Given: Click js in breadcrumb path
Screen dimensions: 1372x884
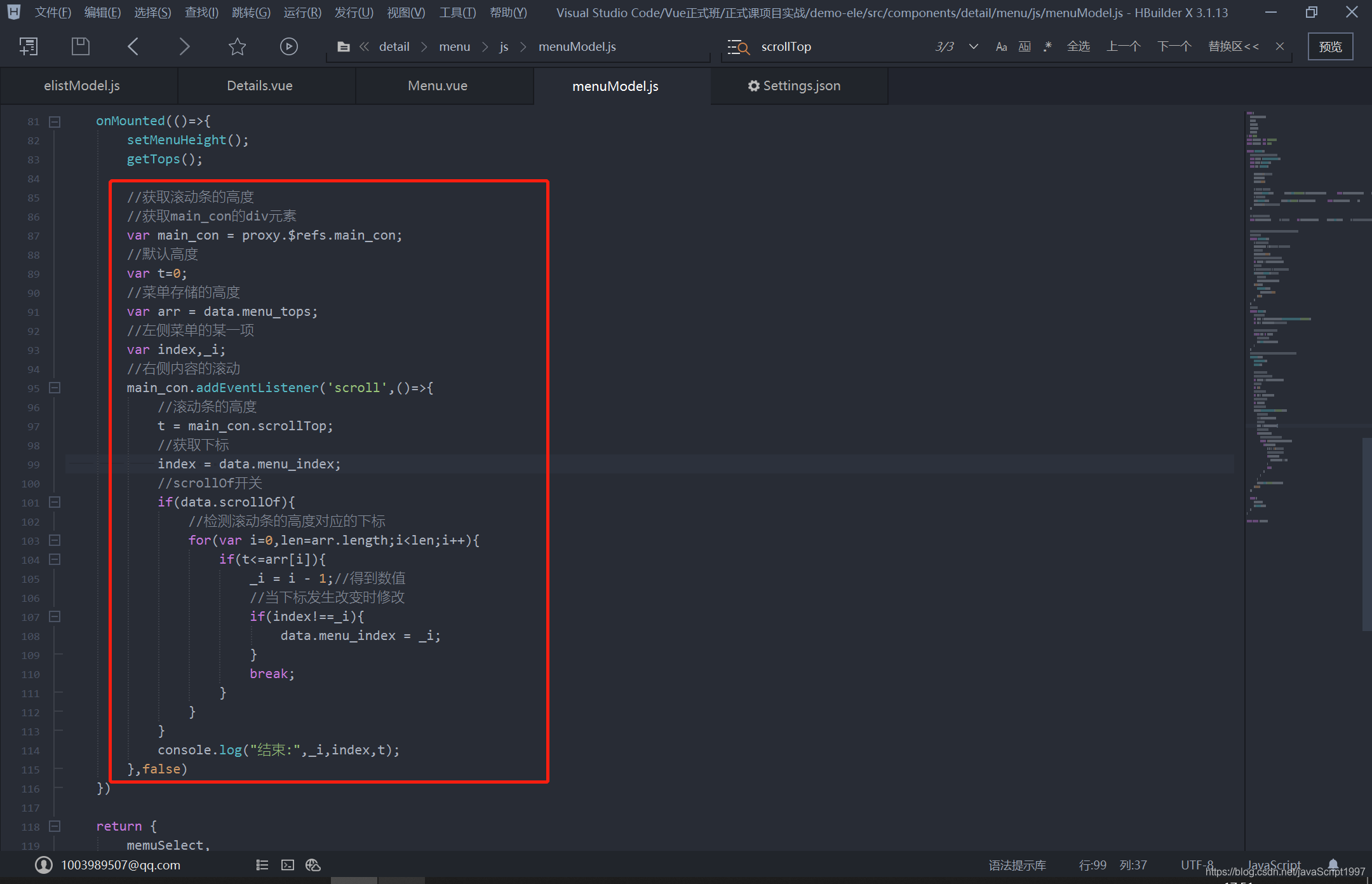Looking at the screenshot, I should pyautogui.click(x=503, y=47).
